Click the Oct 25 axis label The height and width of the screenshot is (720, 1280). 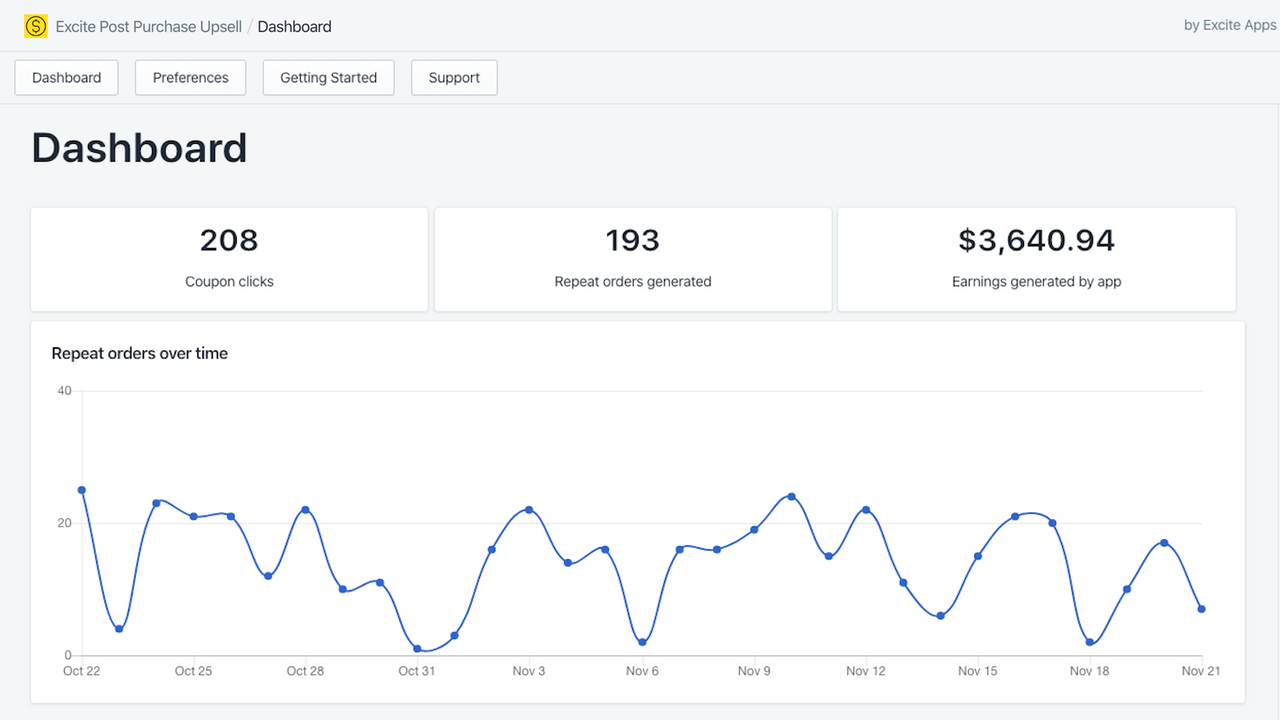point(193,671)
